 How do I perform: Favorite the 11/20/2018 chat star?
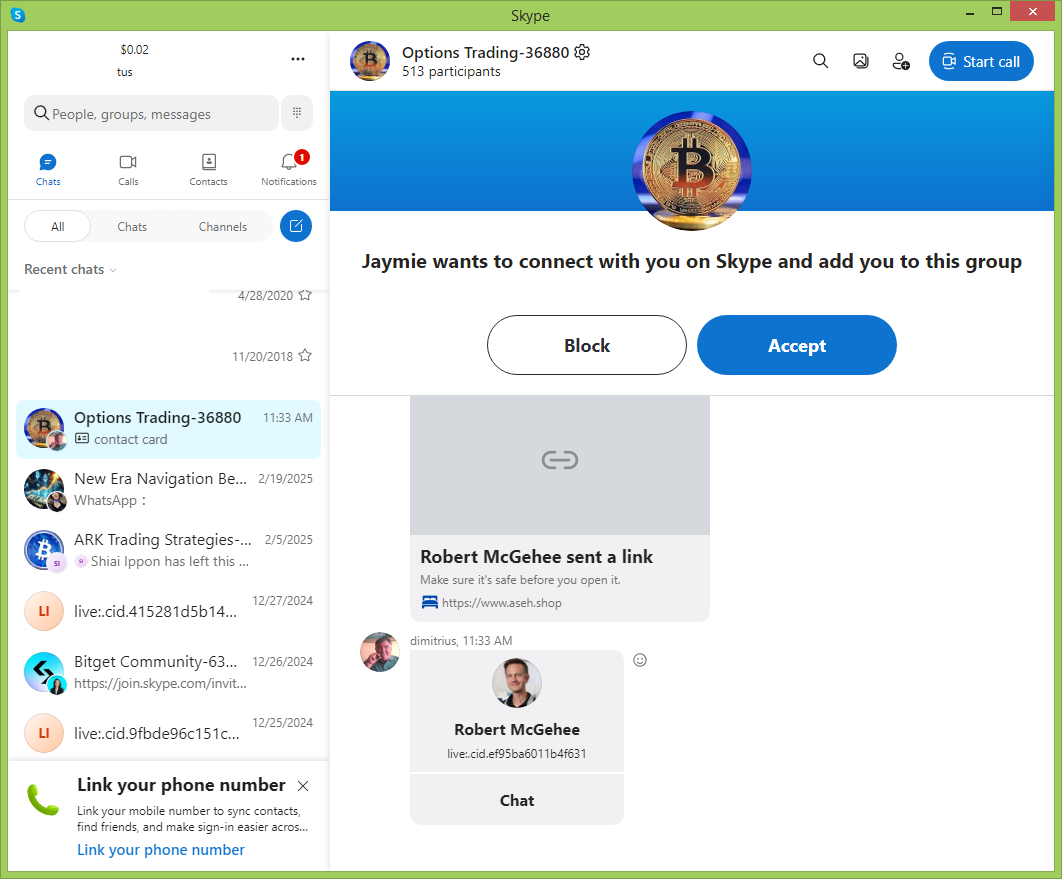(305, 356)
